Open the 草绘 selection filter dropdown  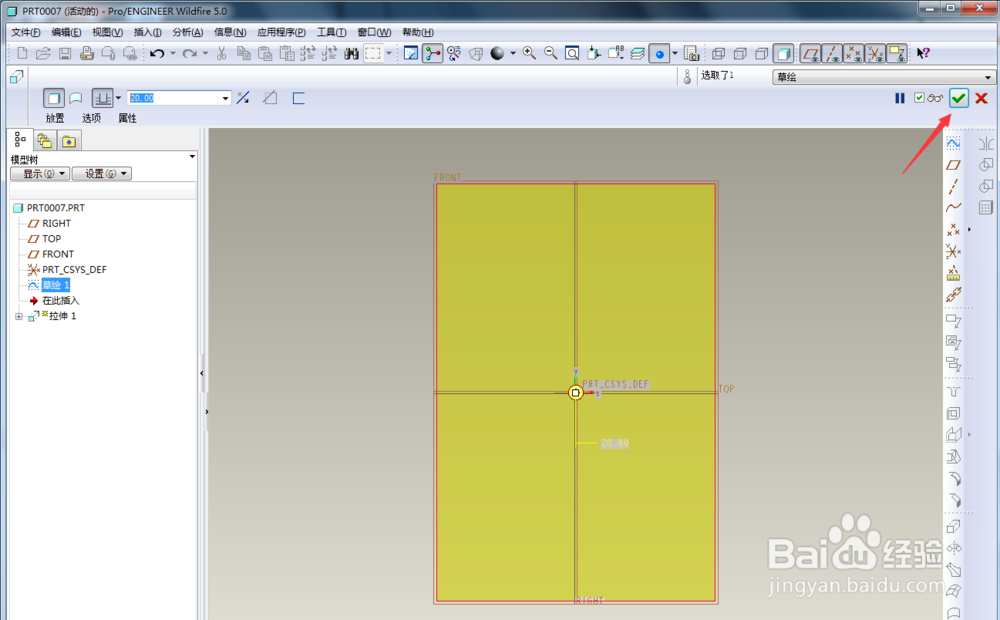(x=884, y=77)
